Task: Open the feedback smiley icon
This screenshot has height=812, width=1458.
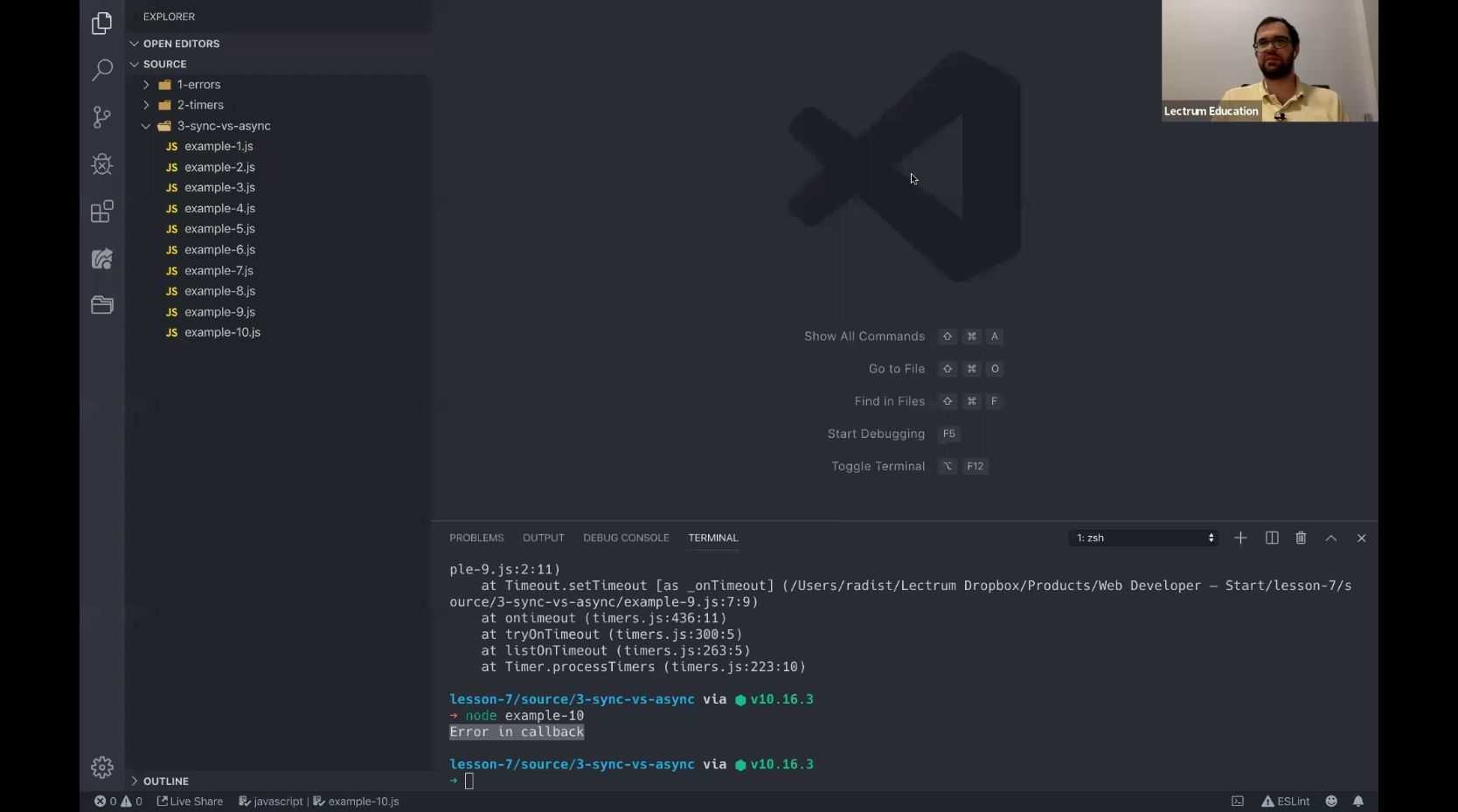Action: (x=1331, y=802)
